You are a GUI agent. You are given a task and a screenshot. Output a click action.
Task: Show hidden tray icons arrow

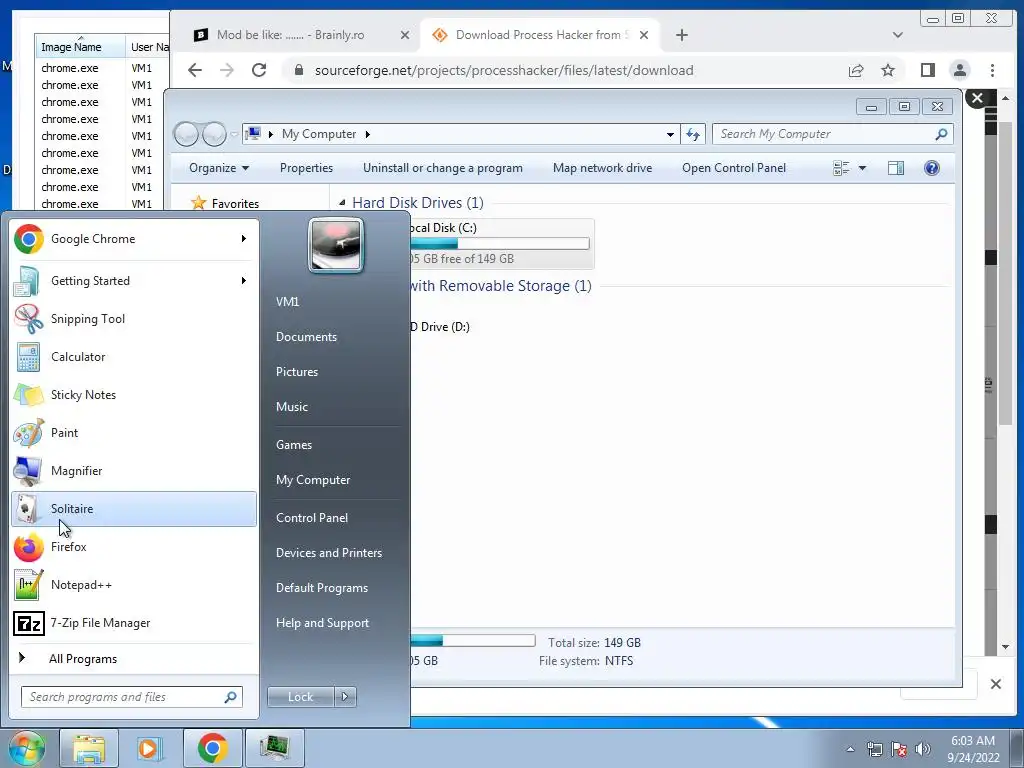(850, 749)
